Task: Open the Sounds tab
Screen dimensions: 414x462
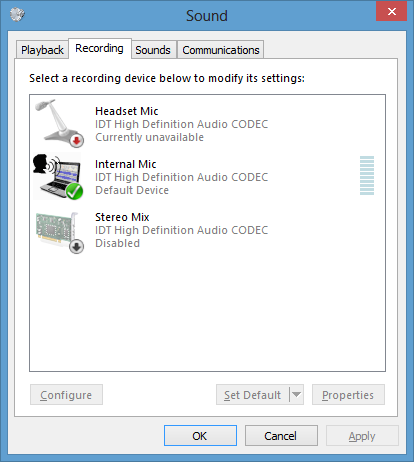Action: (x=153, y=50)
